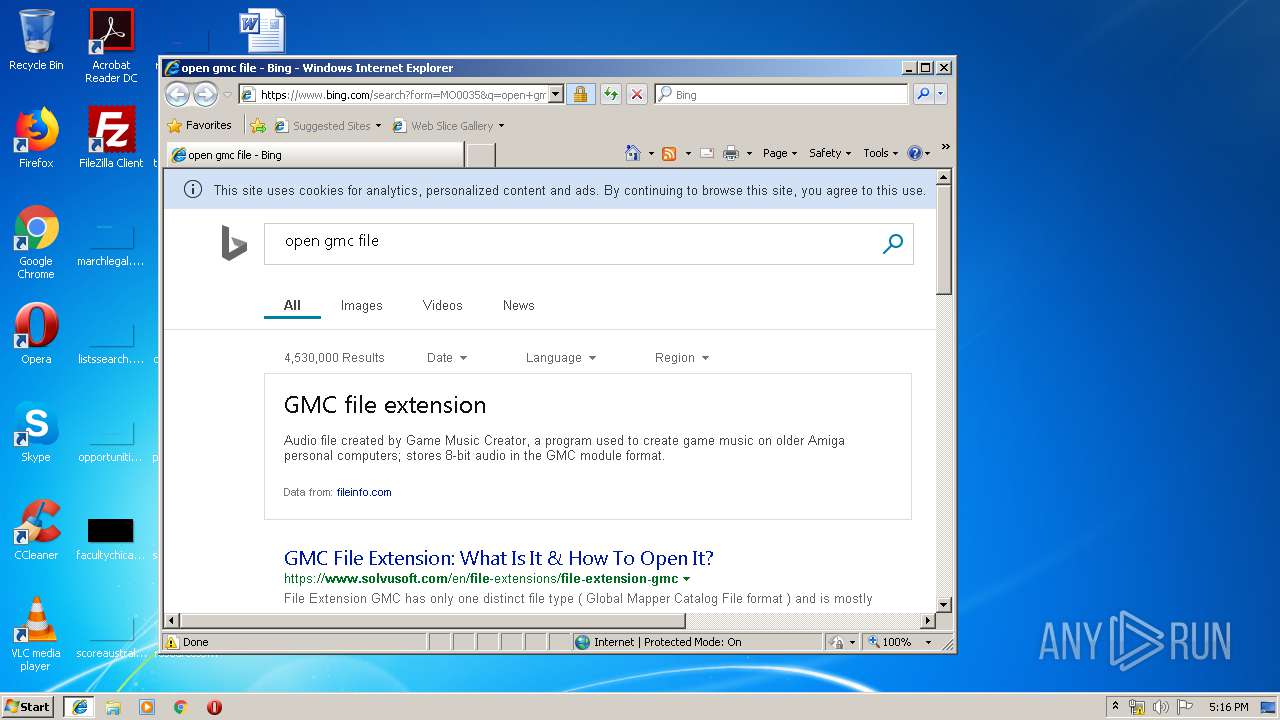Select the FileZilla Client desktop shortcut
This screenshot has height=720, width=1280.
111,138
